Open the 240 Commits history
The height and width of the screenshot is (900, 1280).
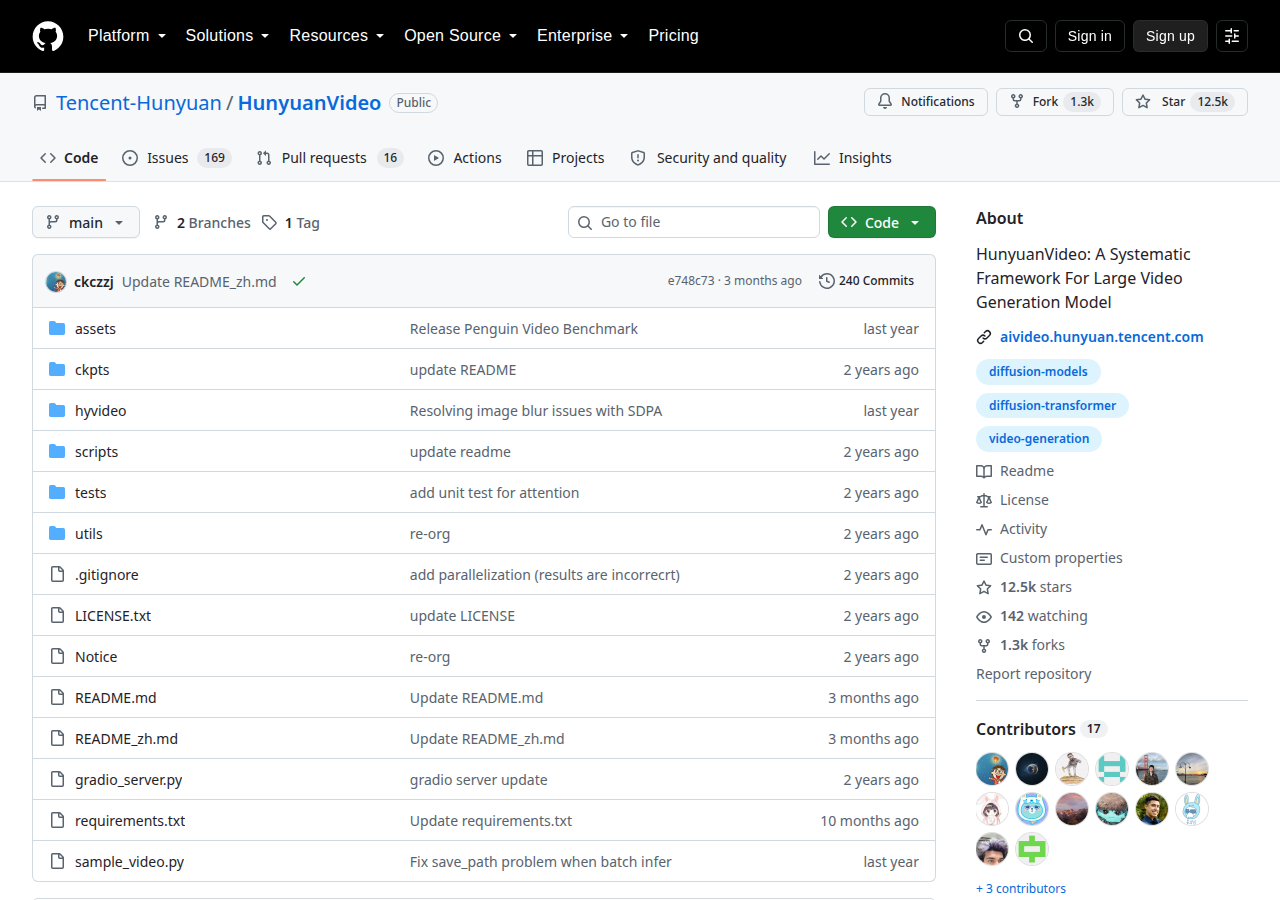tap(866, 281)
